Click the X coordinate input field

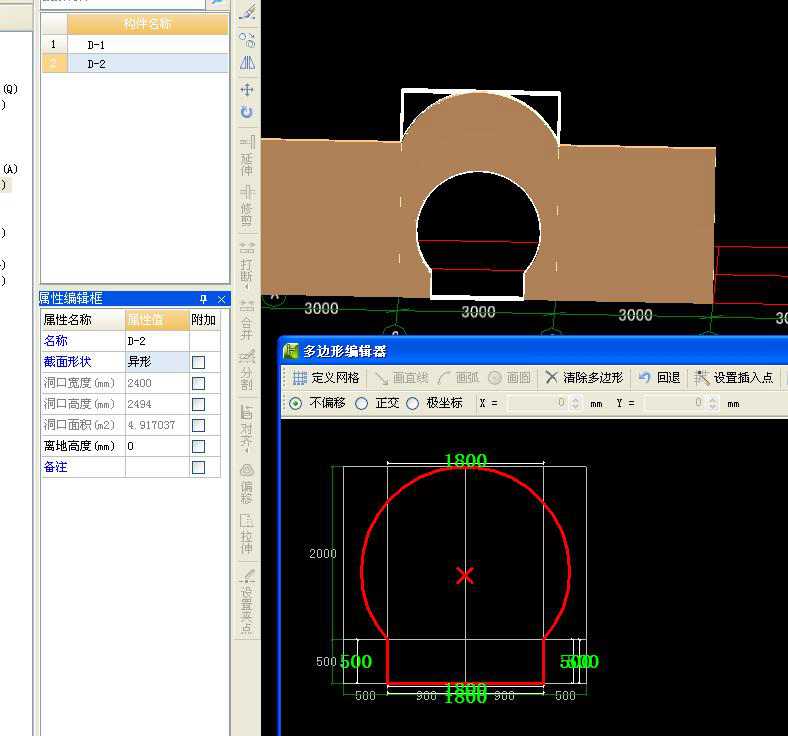(x=539, y=403)
